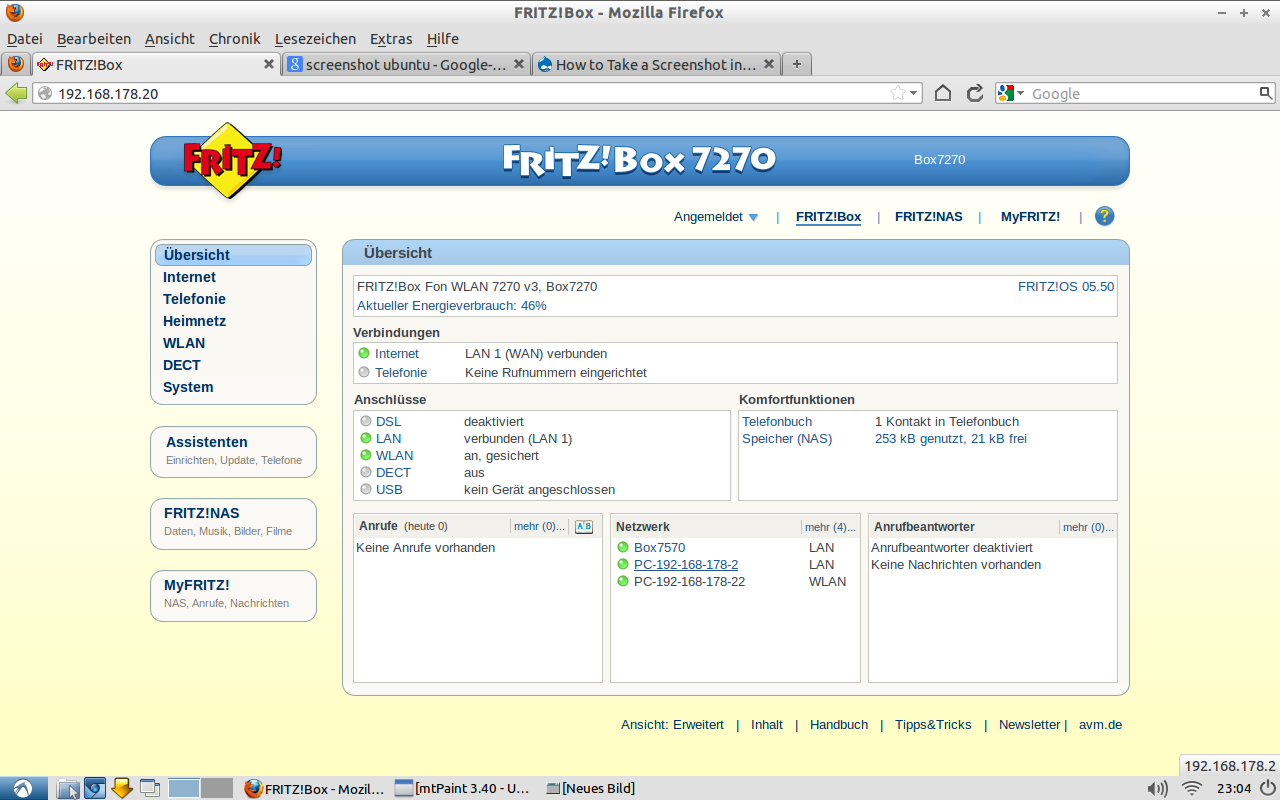Click mehr (0)... in Anrufbeantworter panel

1088,527
